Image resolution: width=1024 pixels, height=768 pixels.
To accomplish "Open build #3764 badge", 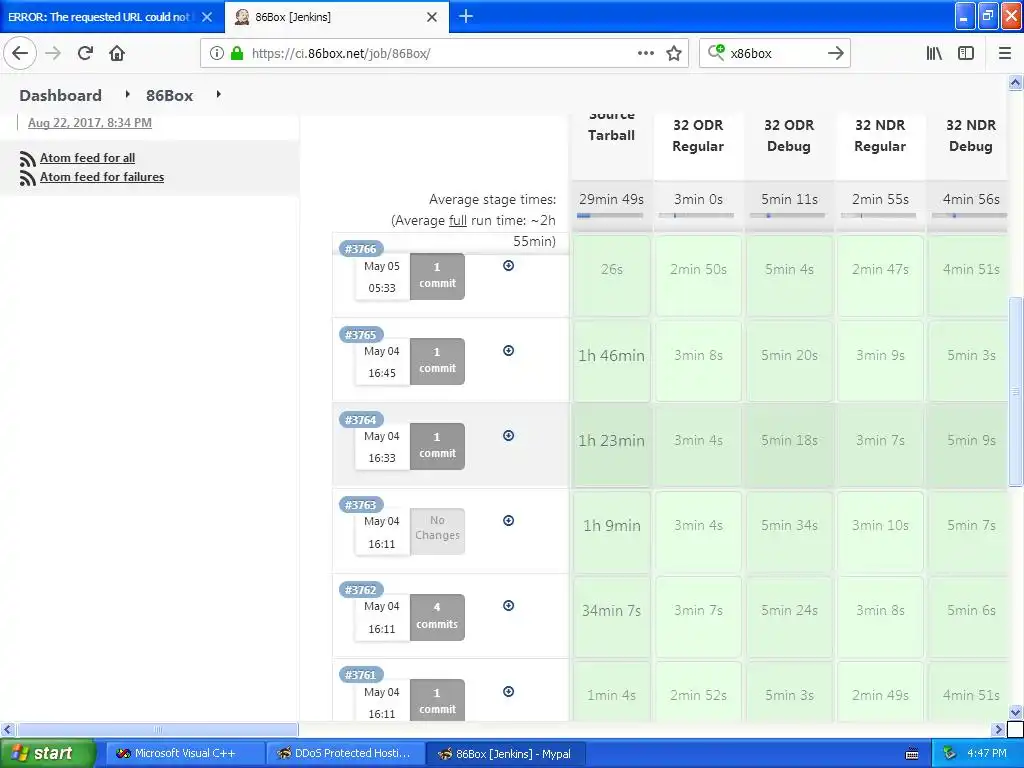I will pos(360,420).
